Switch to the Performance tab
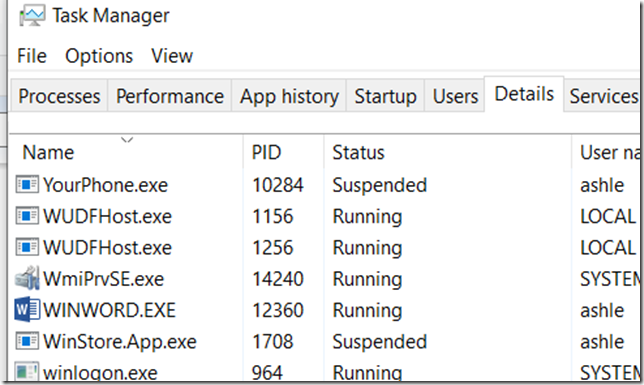The image size is (644, 385). coord(170,97)
